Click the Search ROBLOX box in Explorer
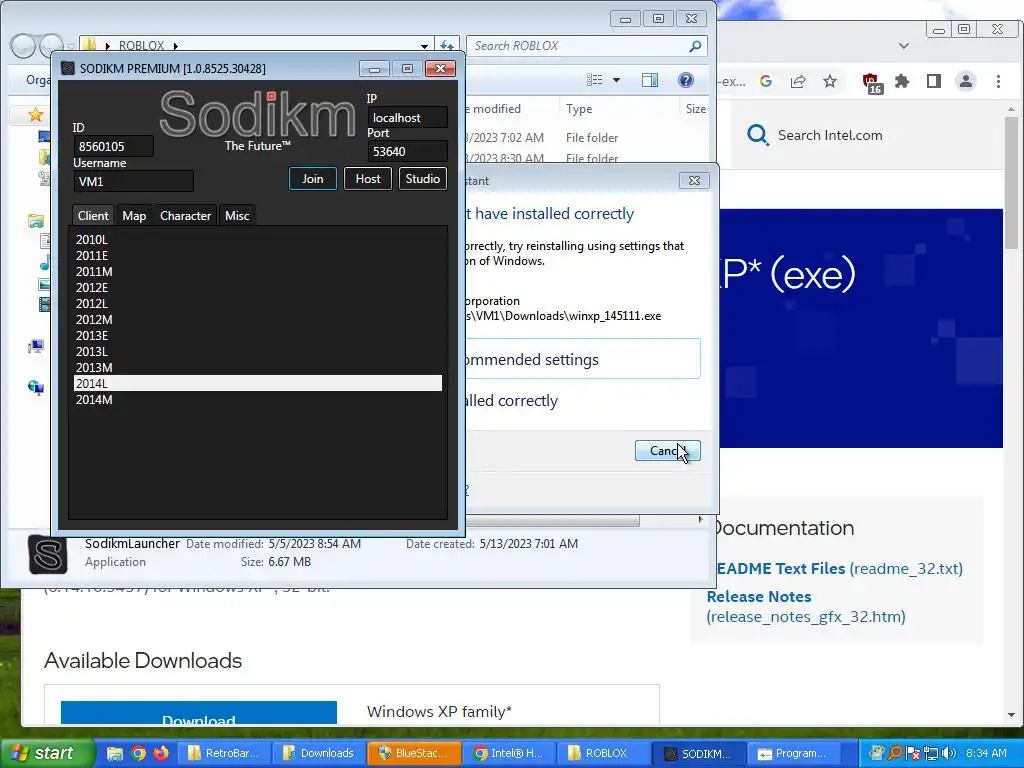1024x768 pixels. (586, 46)
